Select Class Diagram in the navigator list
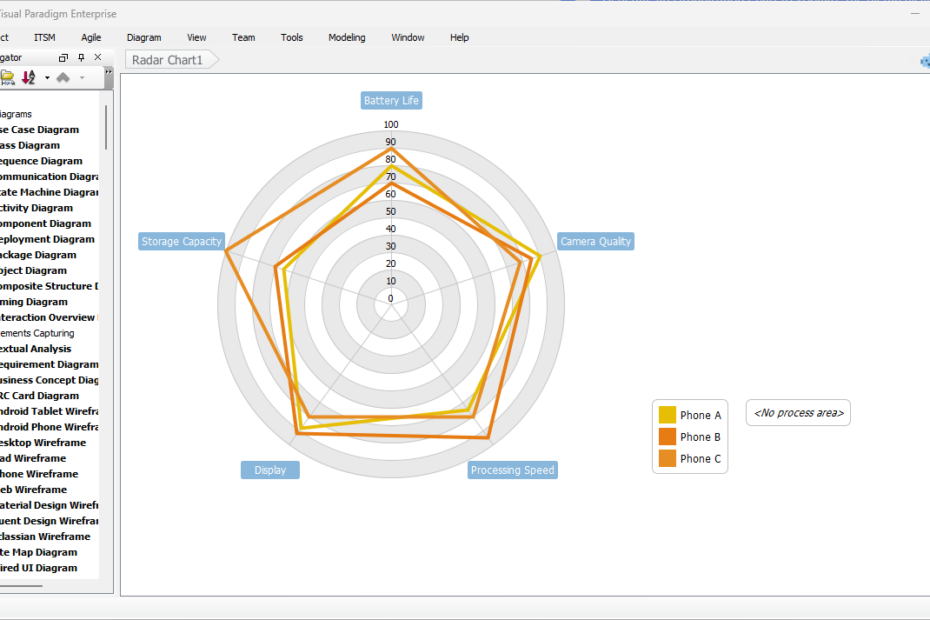930x620 pixels. (x=30, y=144)
